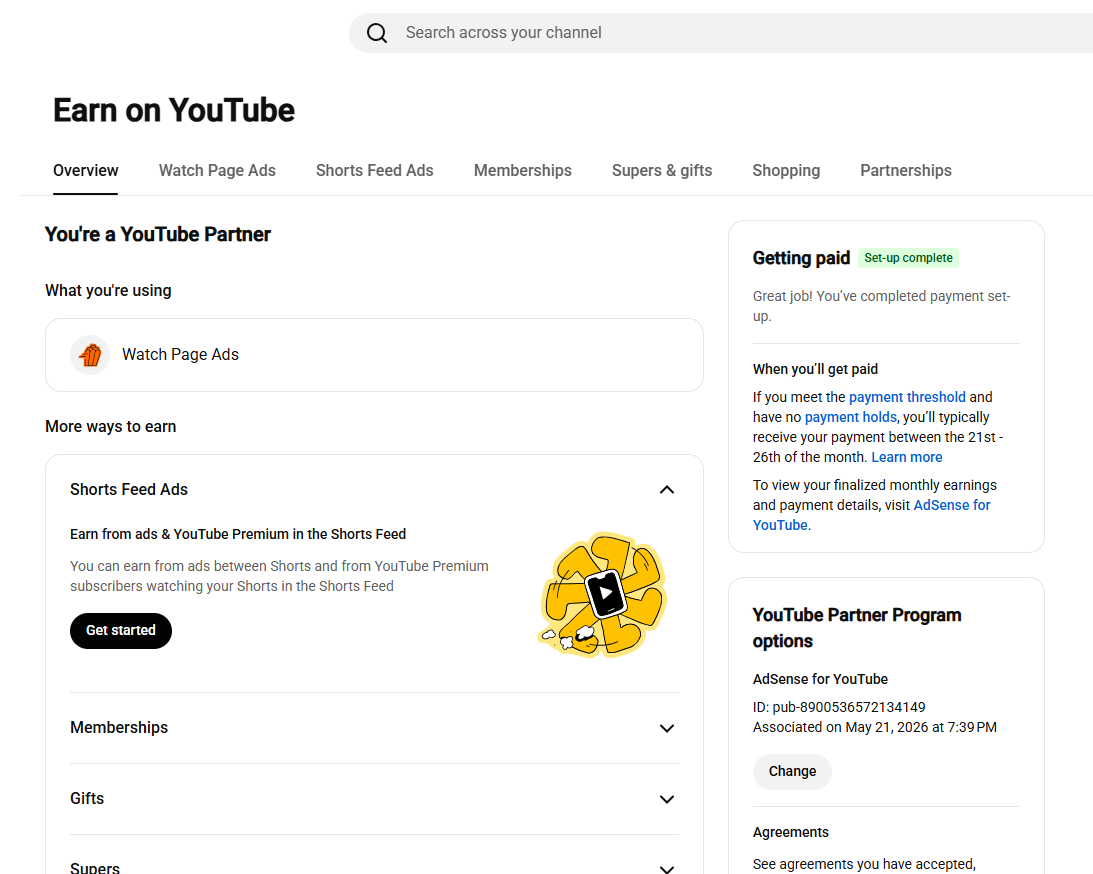The height and width of the screenshot is (874, 1093).
Task: Click the Learn more link
Action: (x=906, y=457)
